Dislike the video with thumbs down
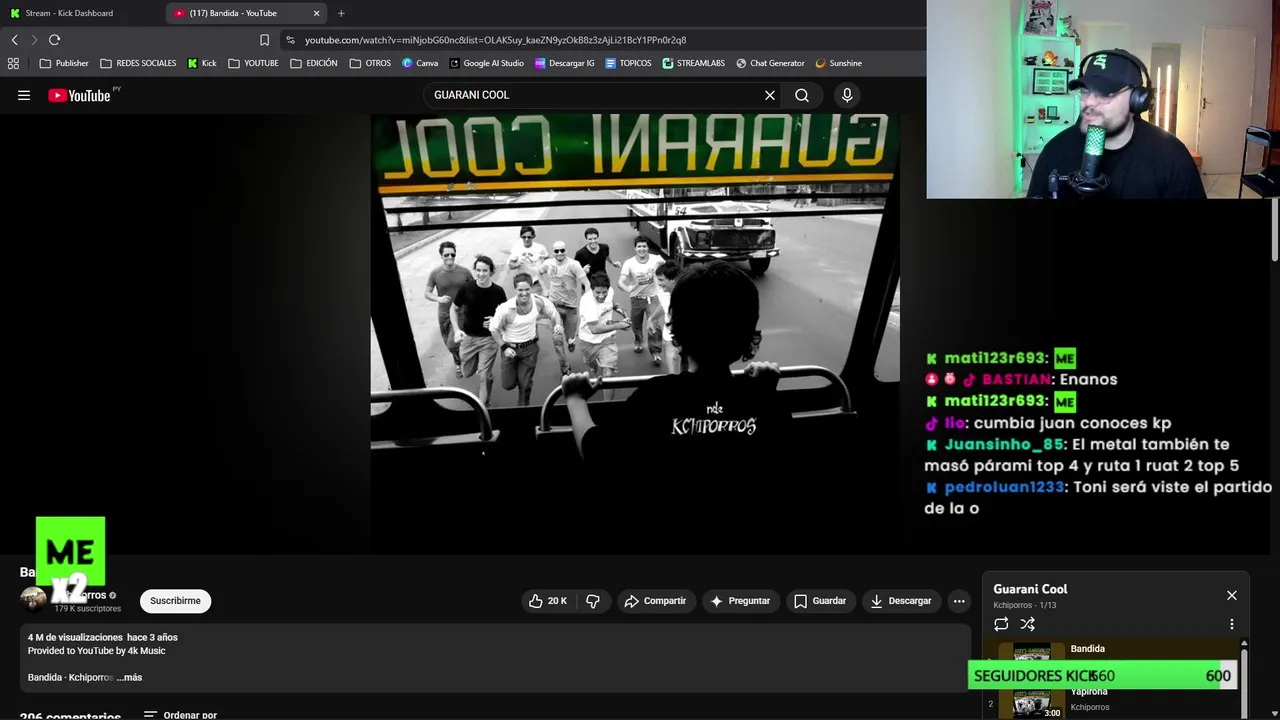 [x=593, y=601]
